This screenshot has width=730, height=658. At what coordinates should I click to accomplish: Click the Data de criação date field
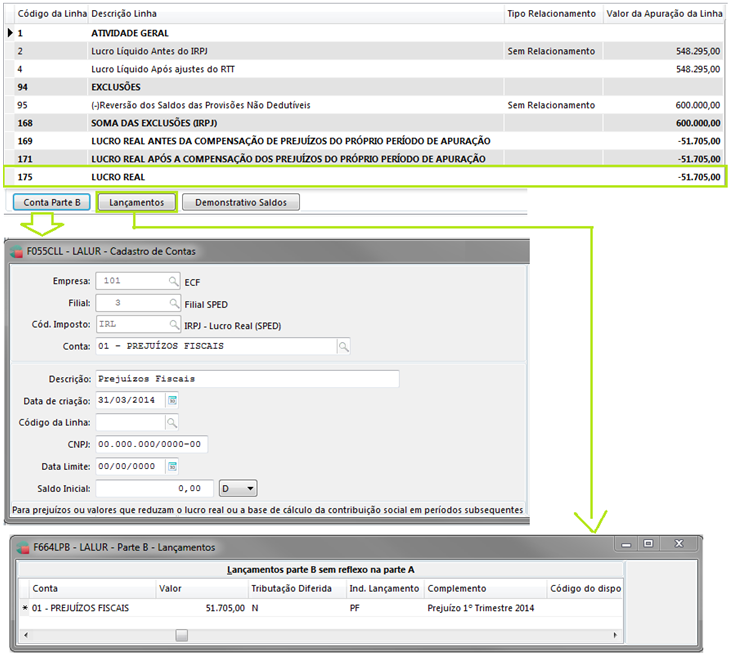(131, 400)
